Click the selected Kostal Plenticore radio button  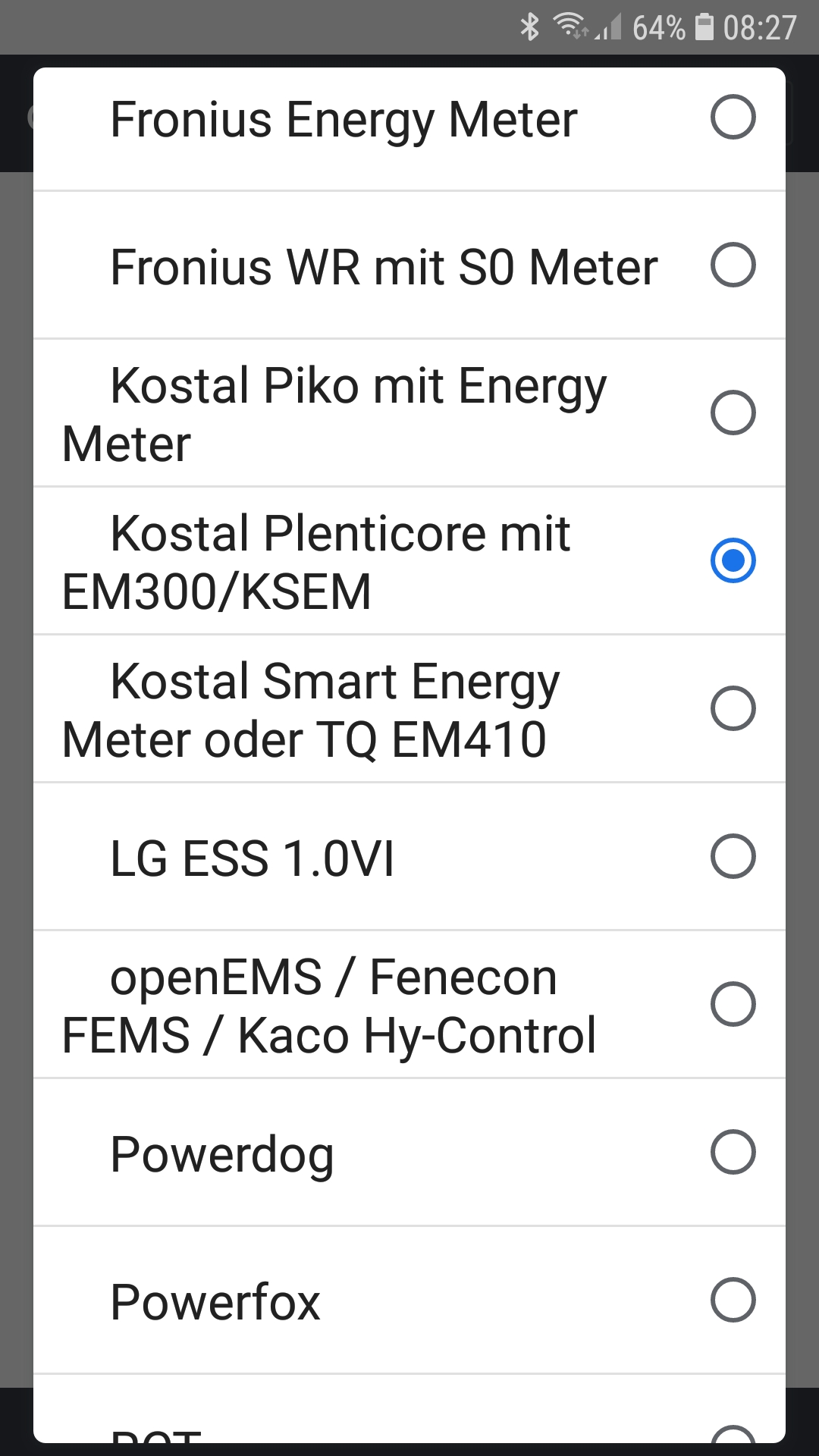point(733,560)
